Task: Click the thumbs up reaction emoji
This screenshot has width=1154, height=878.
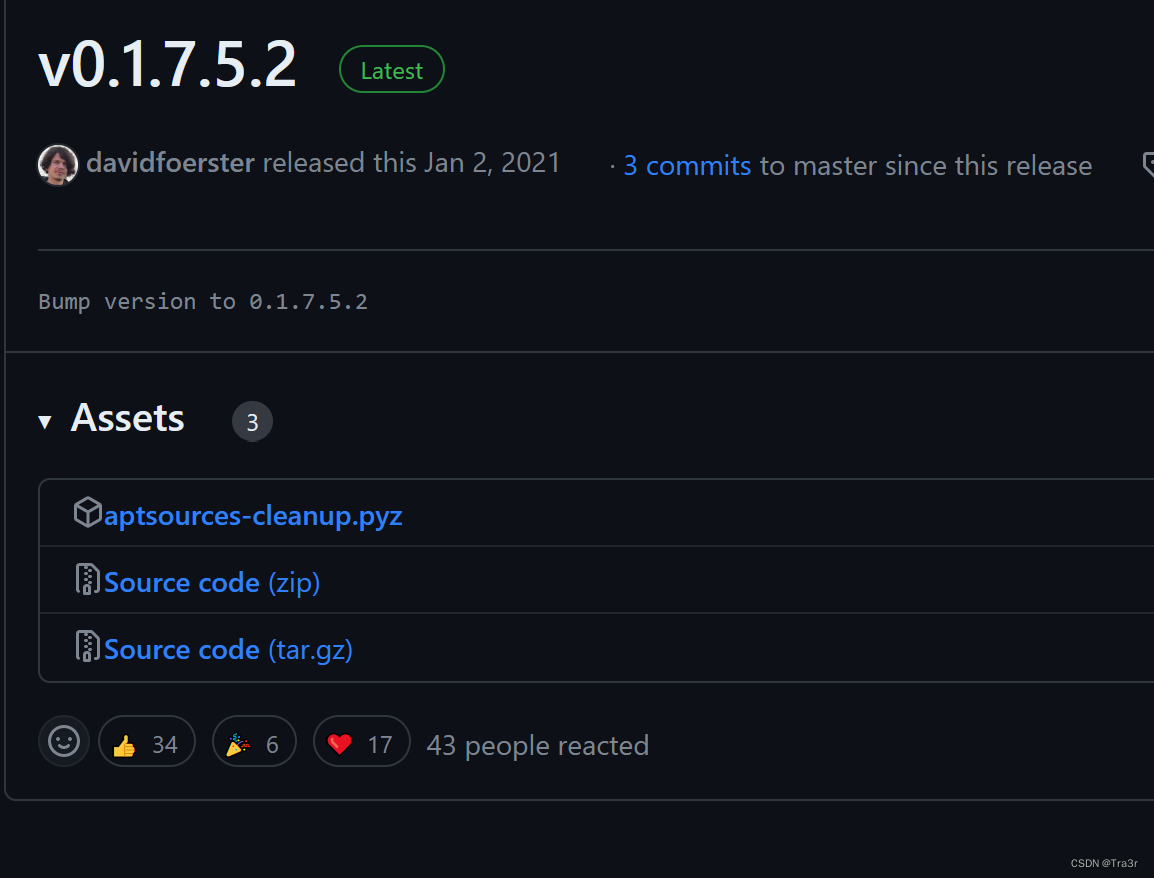Action: point(125,741)
